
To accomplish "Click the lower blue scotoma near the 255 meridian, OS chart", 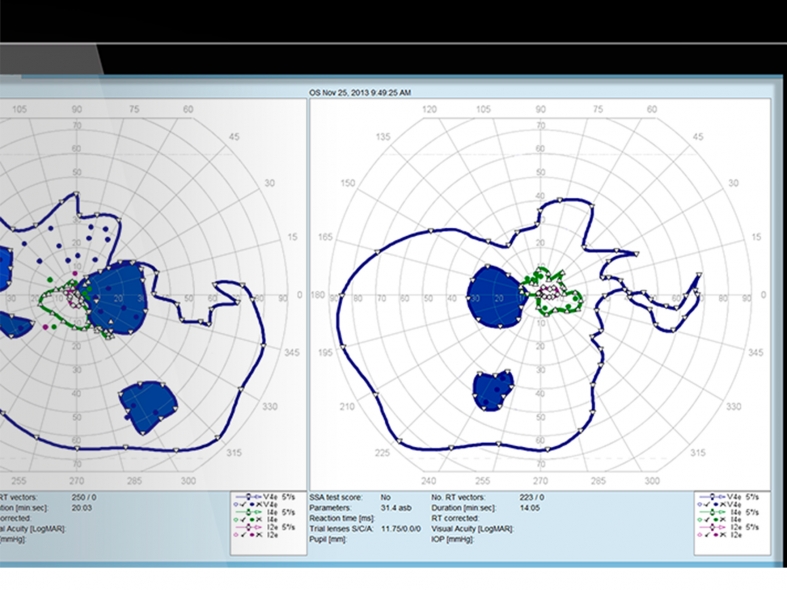I will [493, 391].
